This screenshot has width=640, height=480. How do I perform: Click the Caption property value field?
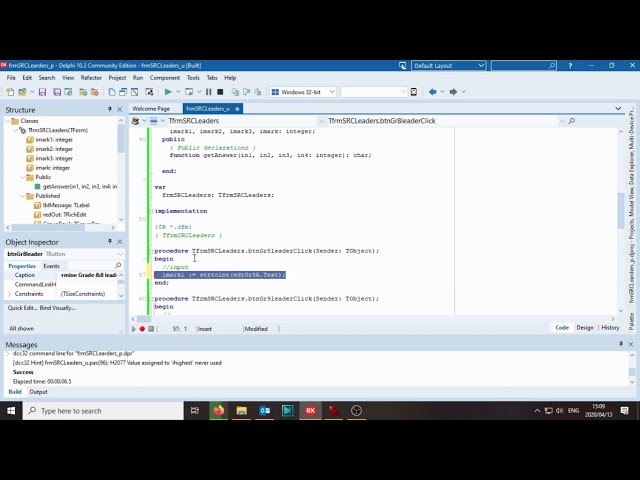(x=89, y=275)
